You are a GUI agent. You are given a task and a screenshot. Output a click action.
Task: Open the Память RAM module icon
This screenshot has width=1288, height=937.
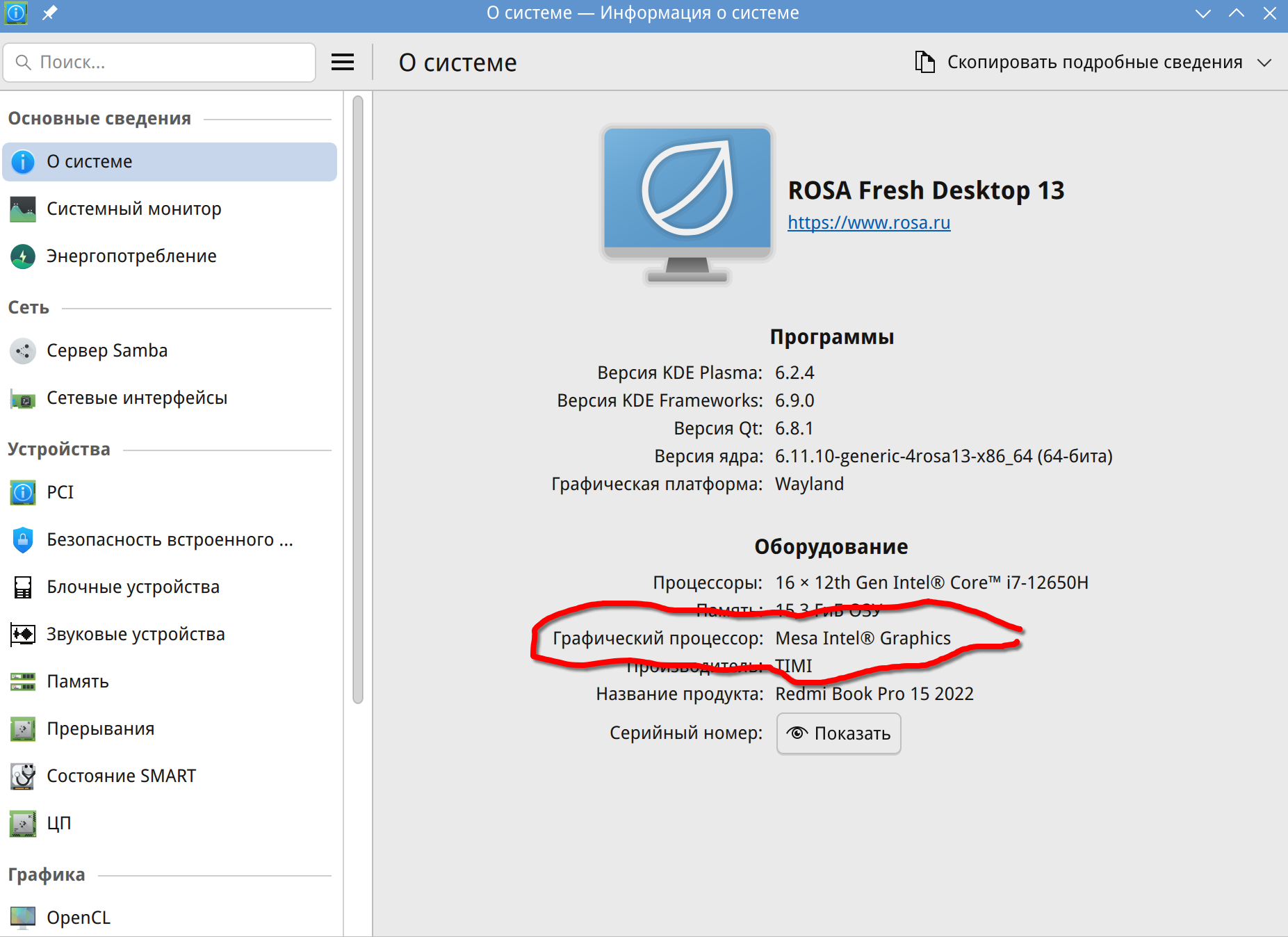(x=23, y=682)
